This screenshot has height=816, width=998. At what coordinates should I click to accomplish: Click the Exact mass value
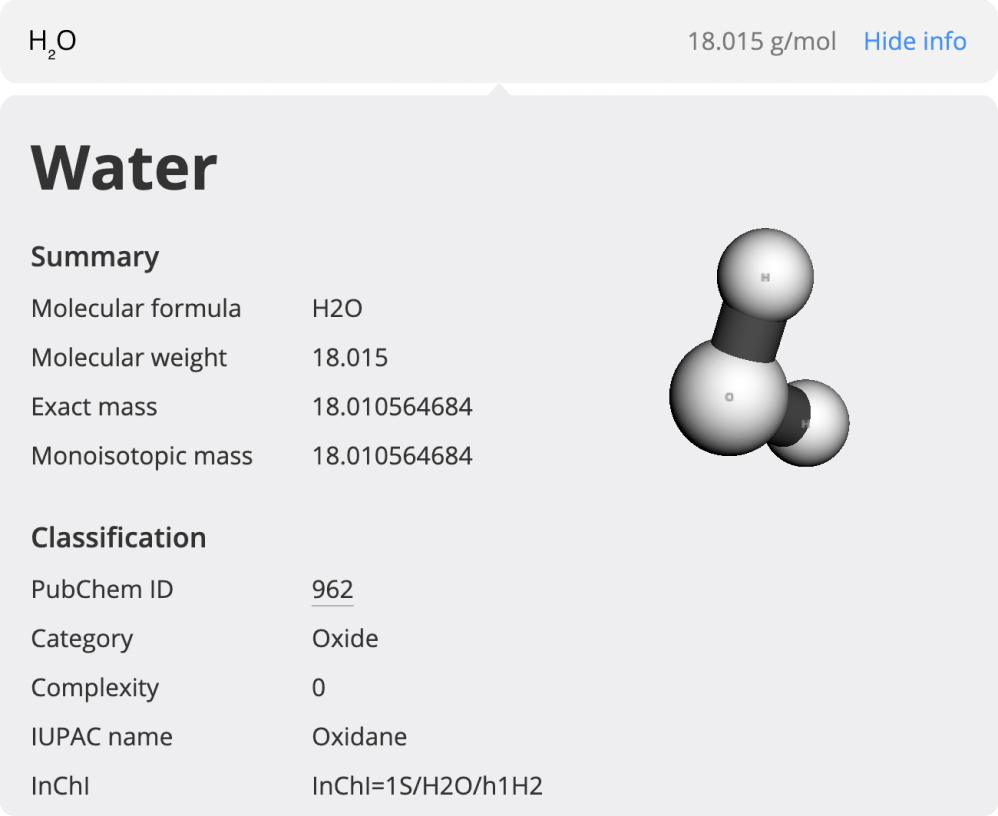tap(393, 406)
